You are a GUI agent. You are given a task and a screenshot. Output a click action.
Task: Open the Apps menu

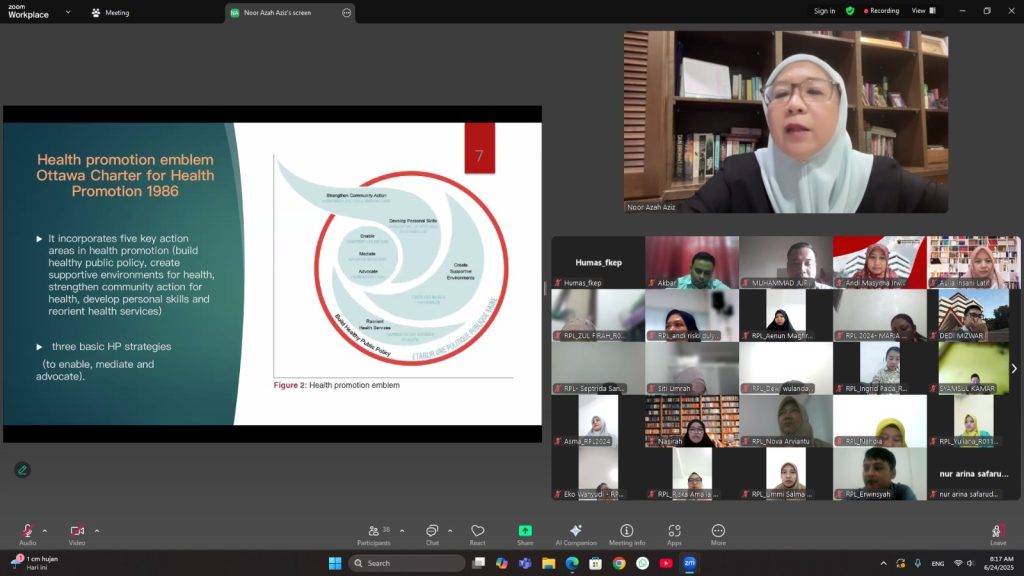[674, 531]
